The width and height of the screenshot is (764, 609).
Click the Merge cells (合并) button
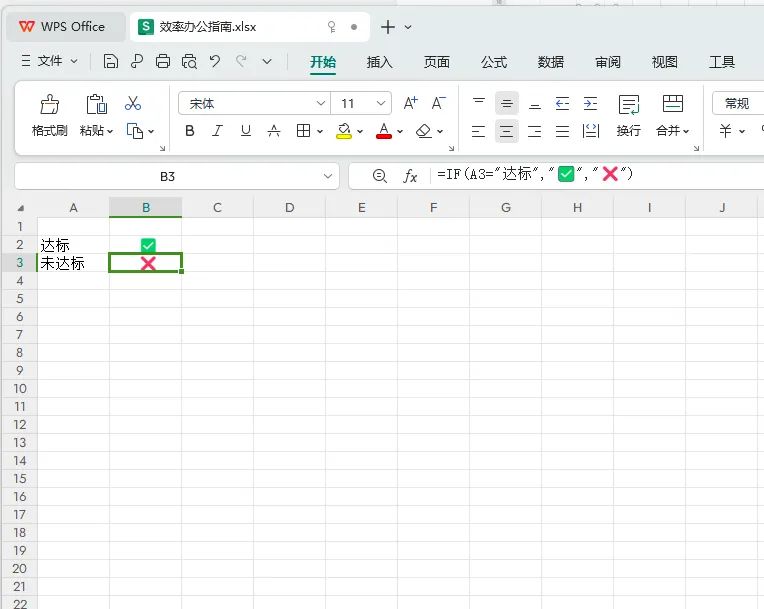(x=672, y=115)
